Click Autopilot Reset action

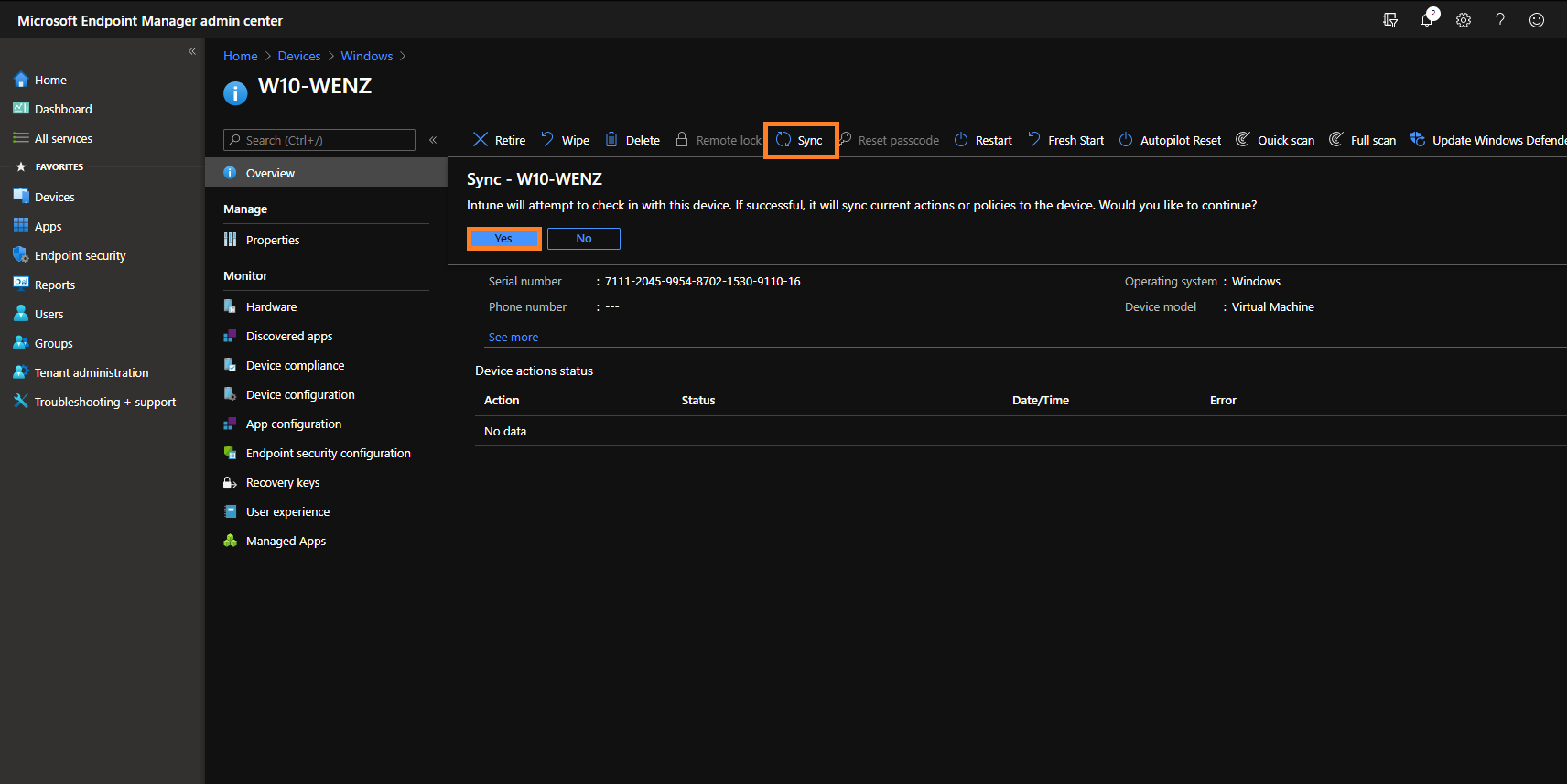(x=1170, y=140)
